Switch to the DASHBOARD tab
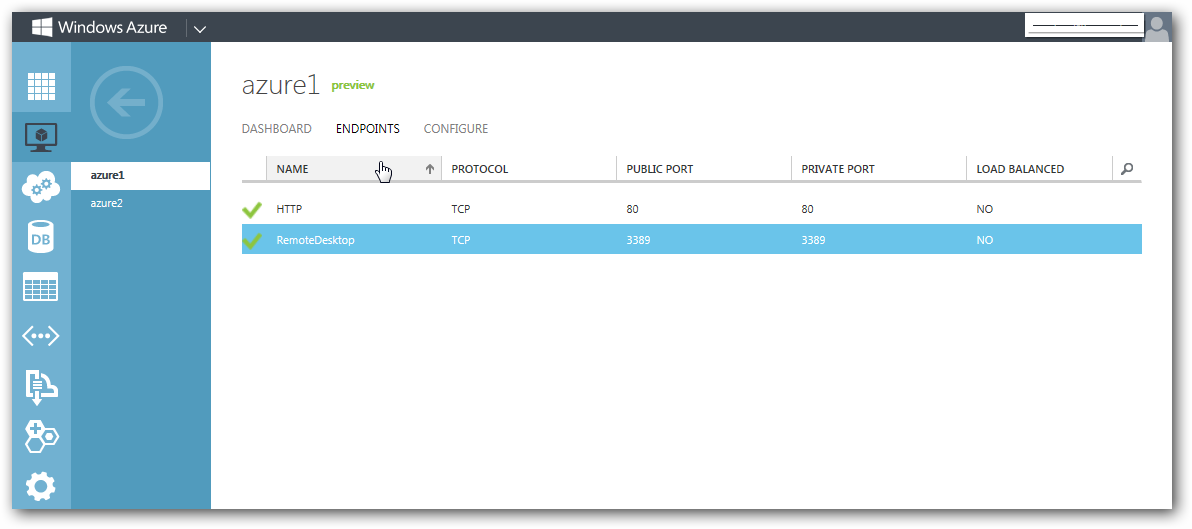The image size is (1192, 529). [277, 129]
